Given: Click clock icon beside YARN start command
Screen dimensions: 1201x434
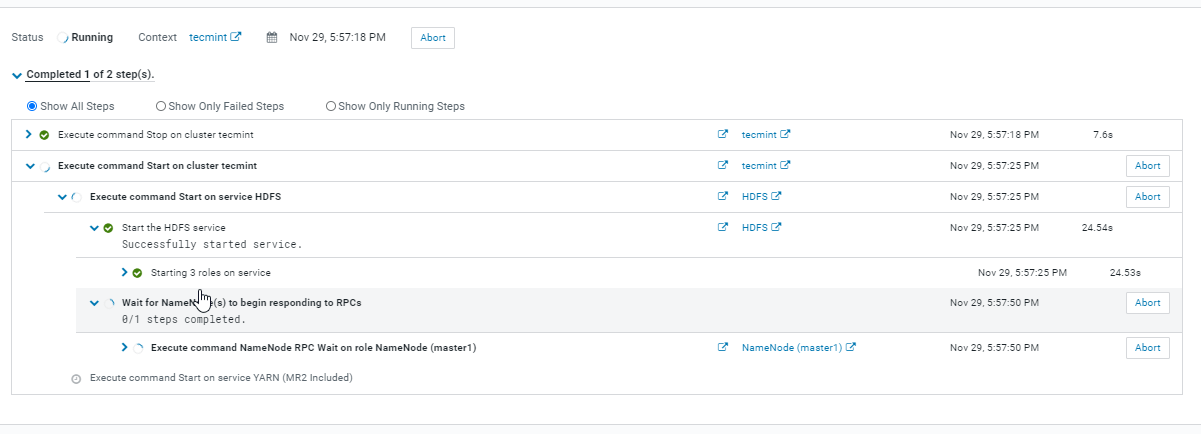Looking at the screenshot, I should coord(76,379).
